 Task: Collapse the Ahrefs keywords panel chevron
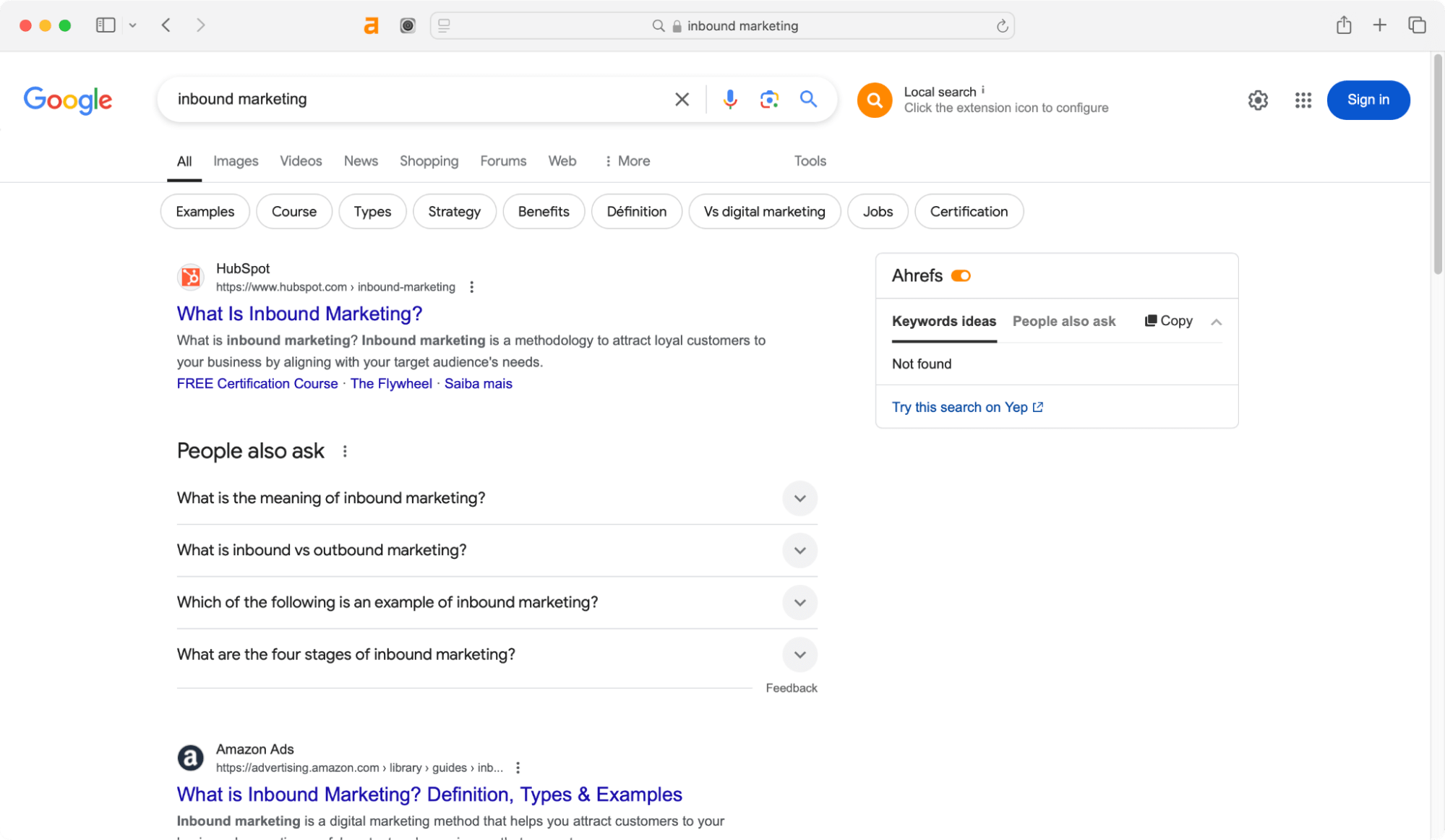click(1217, 321)
